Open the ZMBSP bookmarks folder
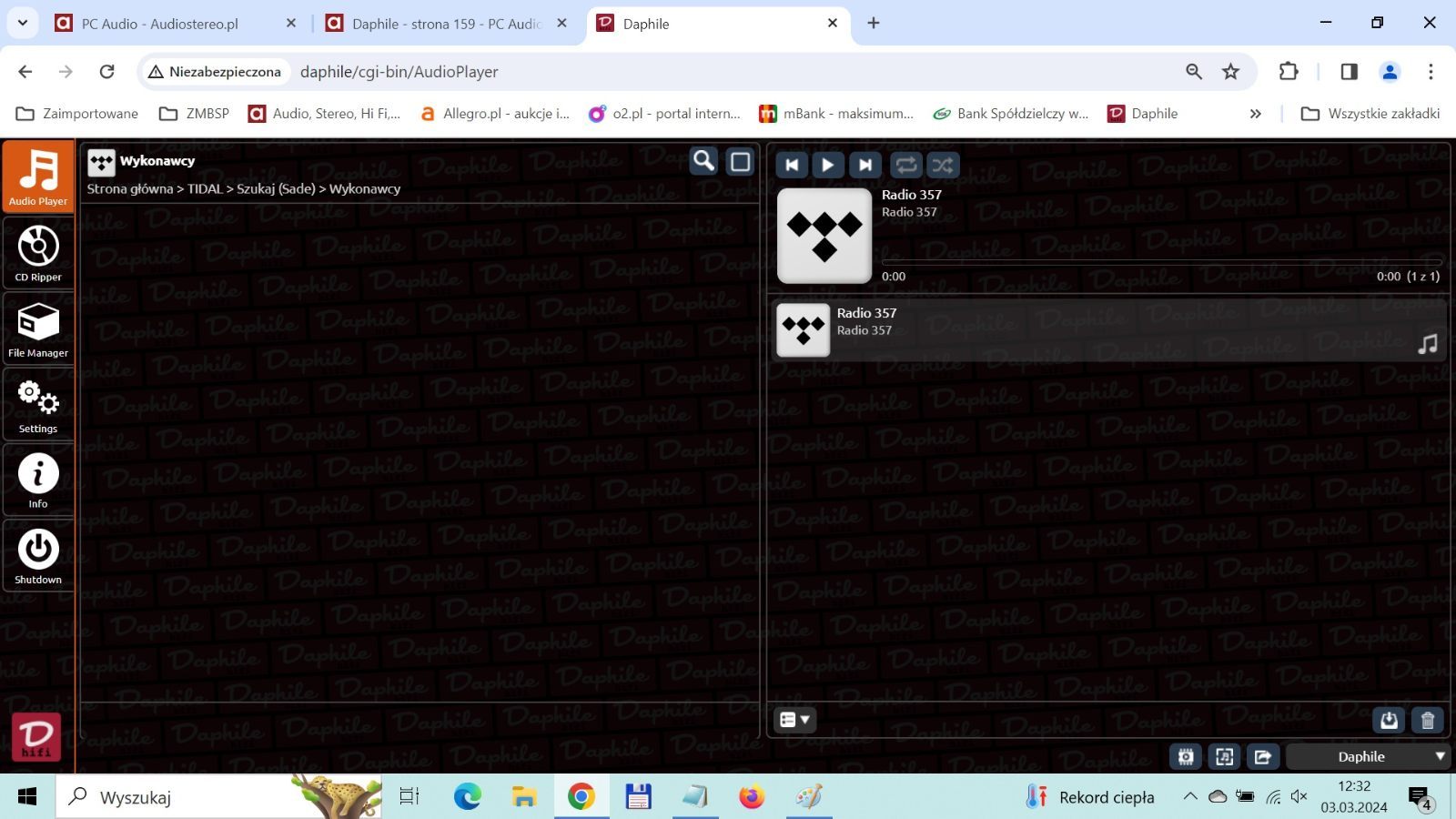 pyautogui.click(x=194, y=113)
